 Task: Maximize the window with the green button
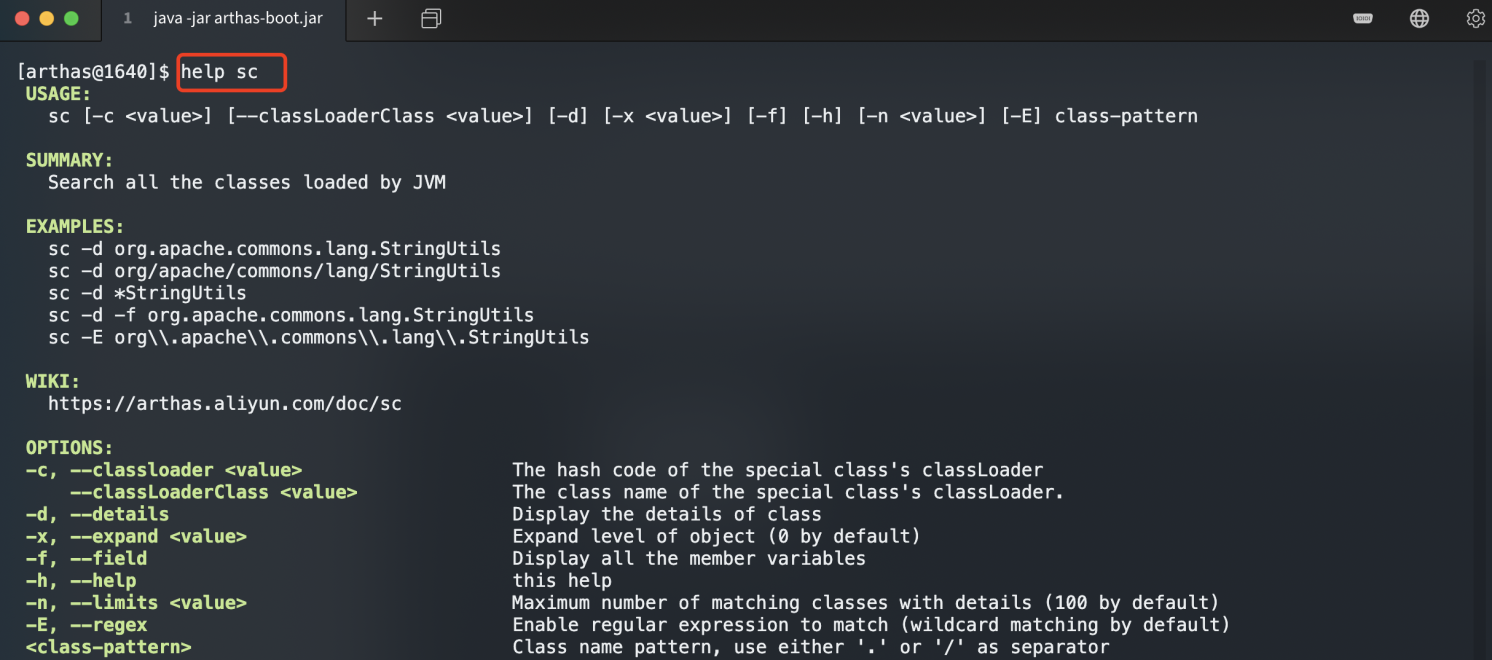coord(70,19)
